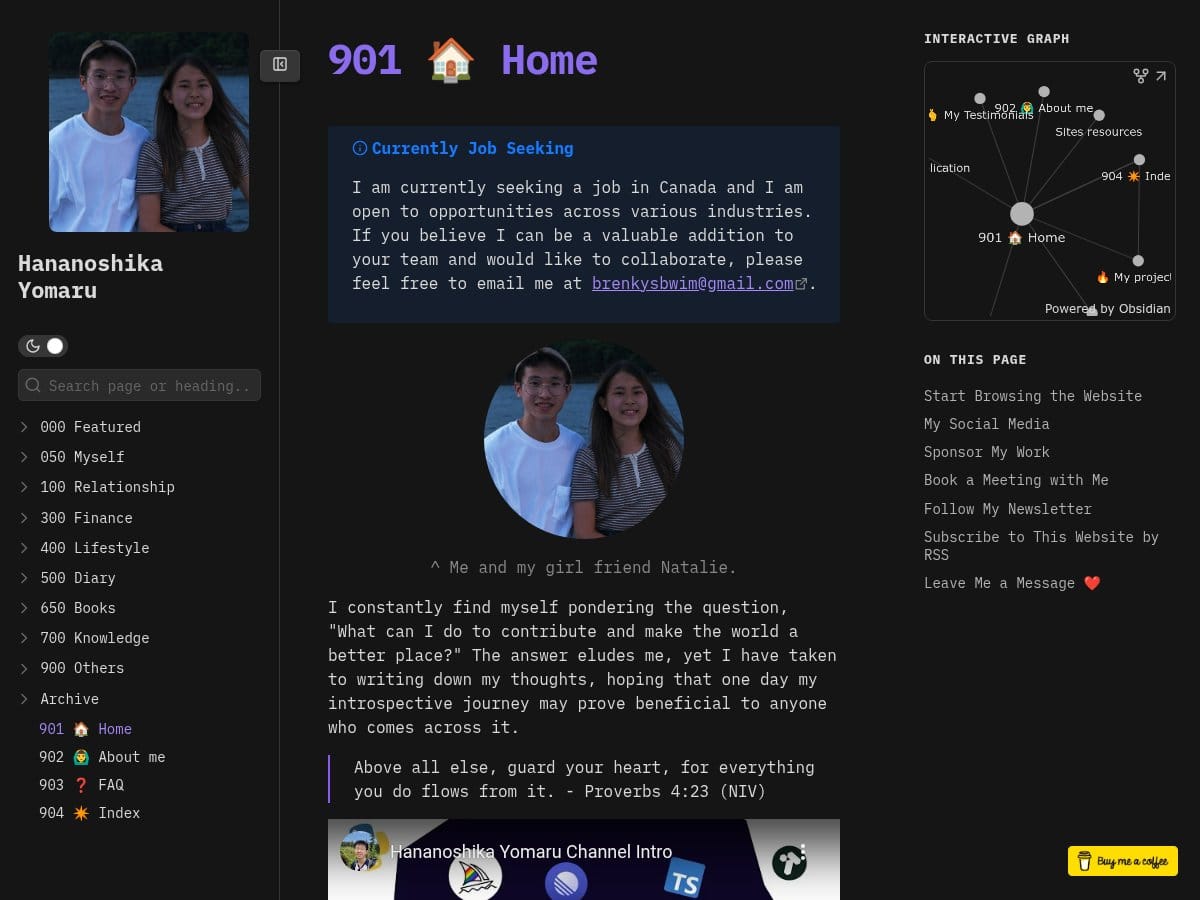Screen dimensions: 1200x900
Task: Open the video's three-dot options menu
Action: [x=802, y=851]
